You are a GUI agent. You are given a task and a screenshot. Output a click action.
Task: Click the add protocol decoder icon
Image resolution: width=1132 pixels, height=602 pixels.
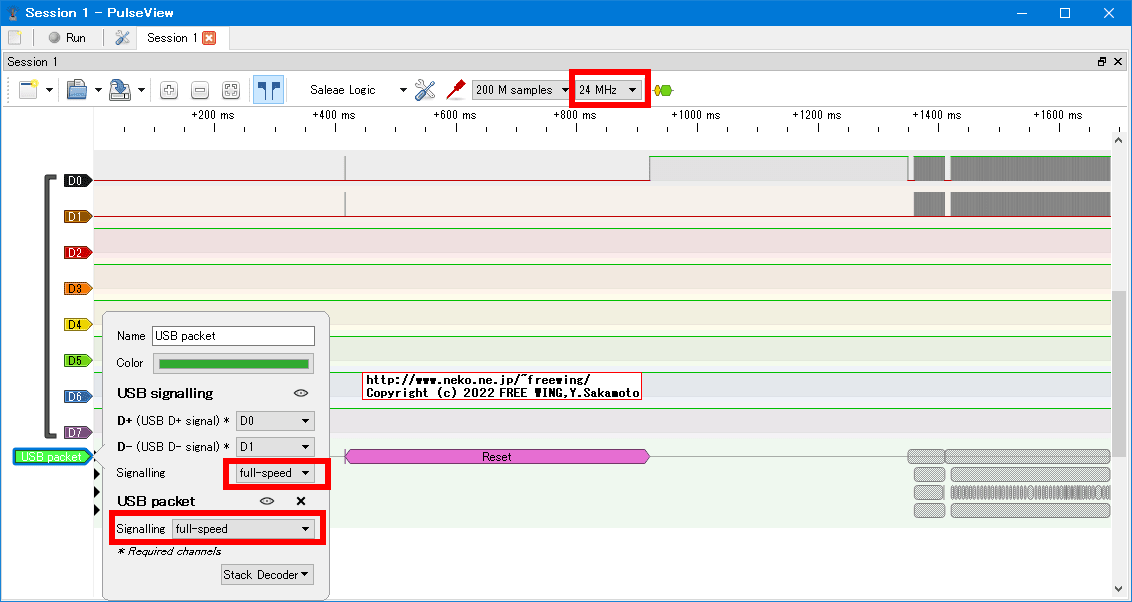coord(662,90)
